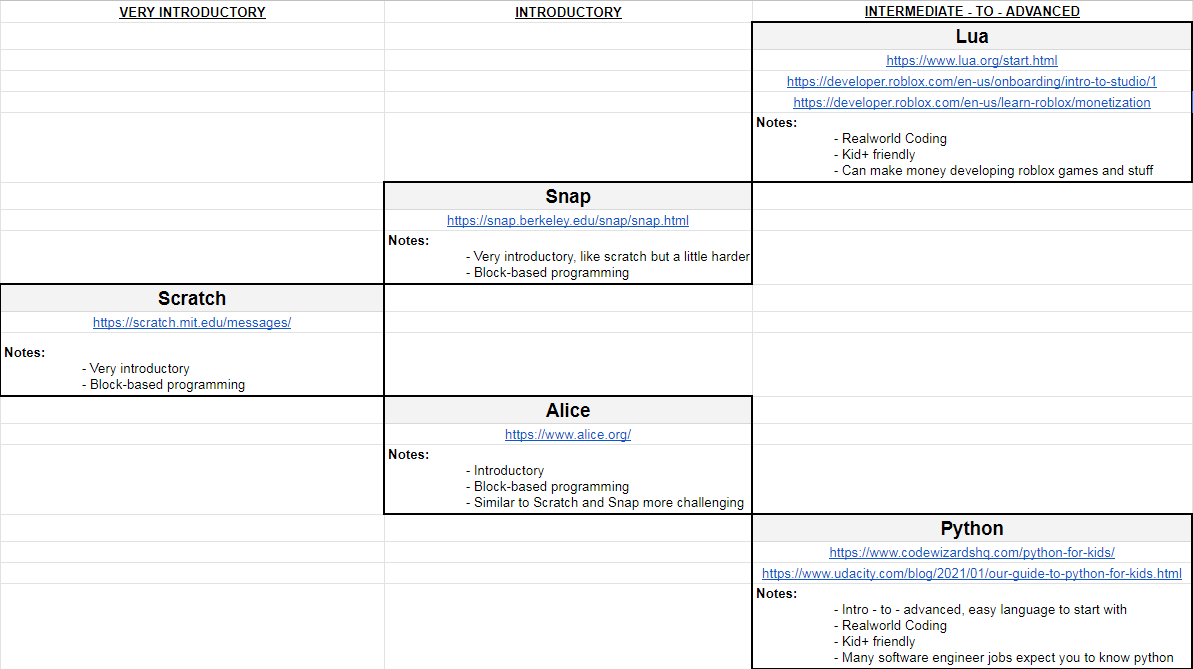Click the Snap Berkeley URL link
Screen dimensions: 1193x669
567,221
